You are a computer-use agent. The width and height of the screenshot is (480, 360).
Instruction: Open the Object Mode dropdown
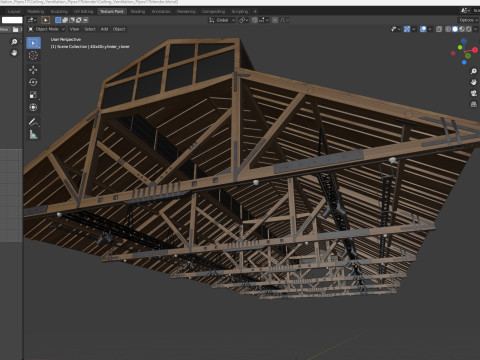(x=46, y=29)
